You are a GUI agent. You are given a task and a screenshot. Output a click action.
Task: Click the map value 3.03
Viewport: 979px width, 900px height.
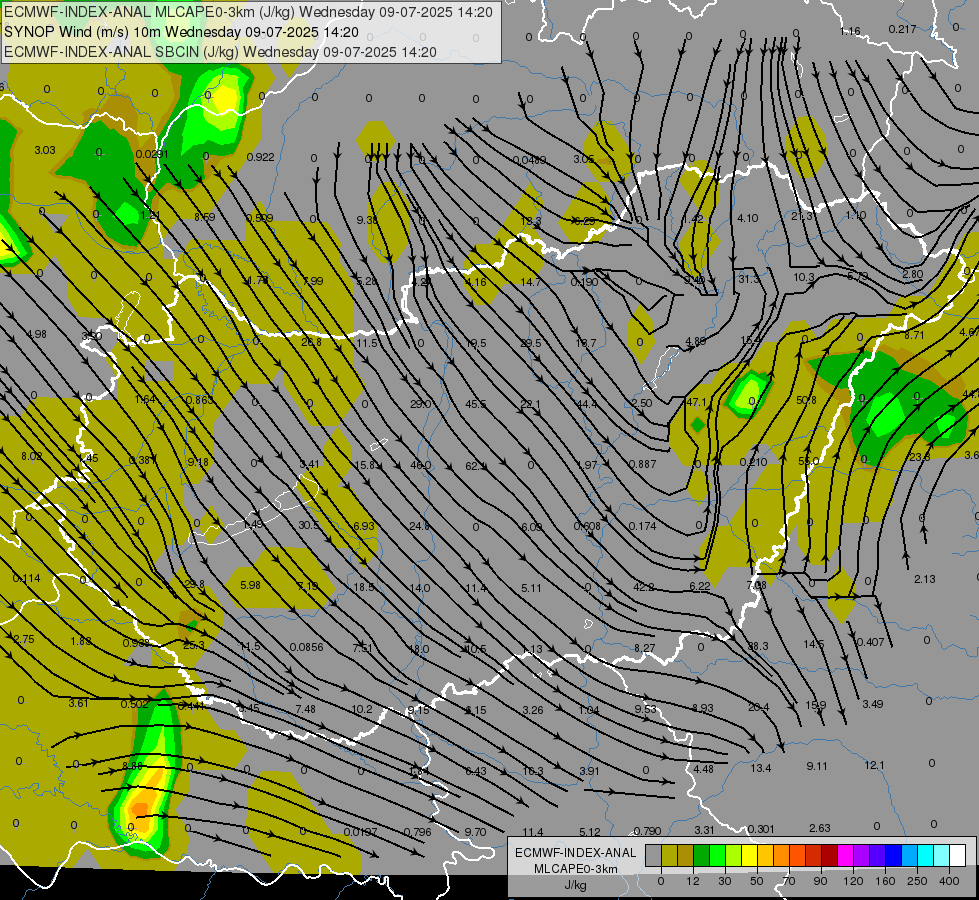pos(44,150)
